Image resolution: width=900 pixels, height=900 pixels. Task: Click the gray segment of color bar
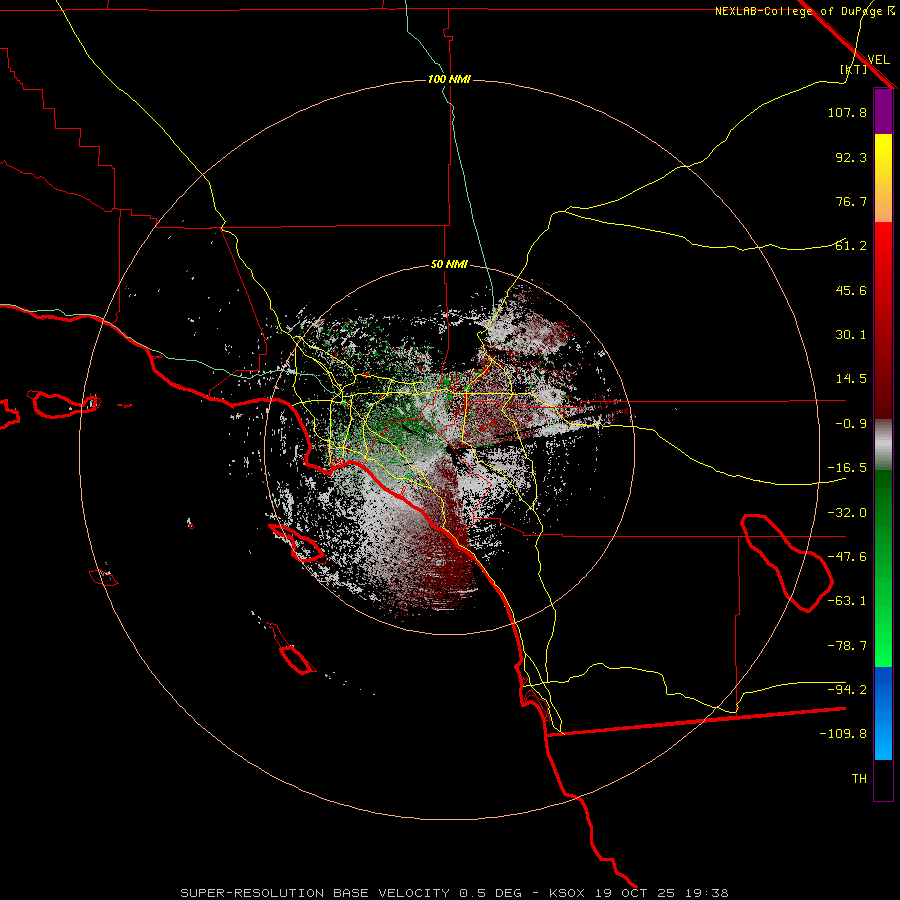click(883, 444)
